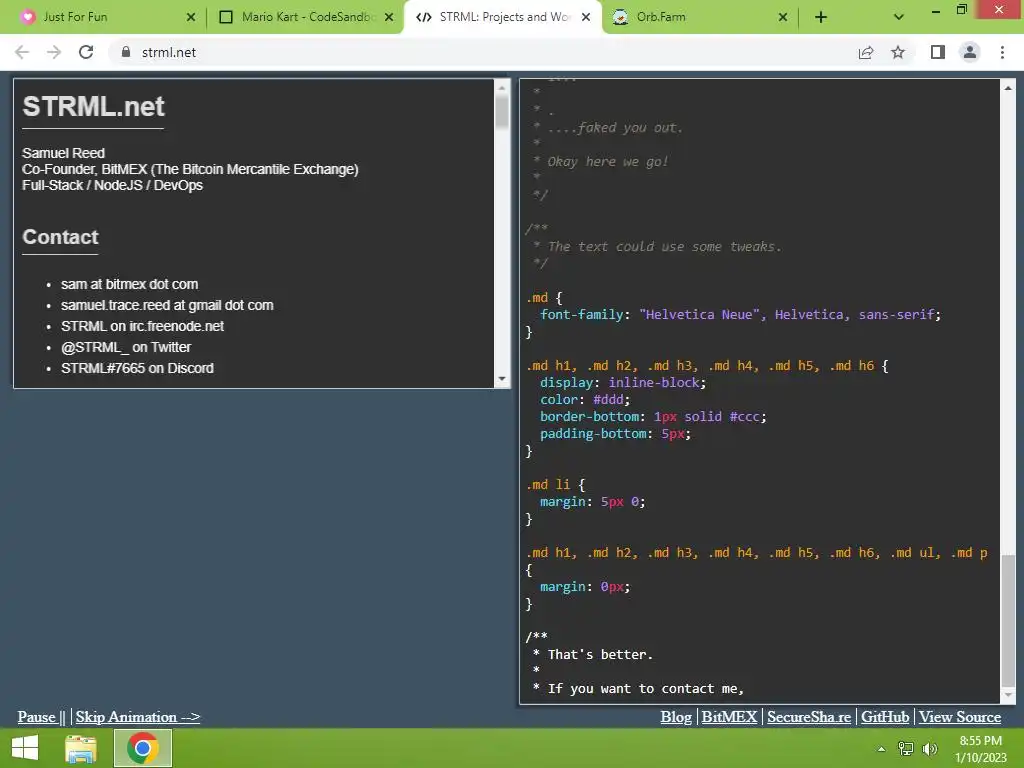
Task: Close the Orb.Farm tab
Action: pos(783,18)
